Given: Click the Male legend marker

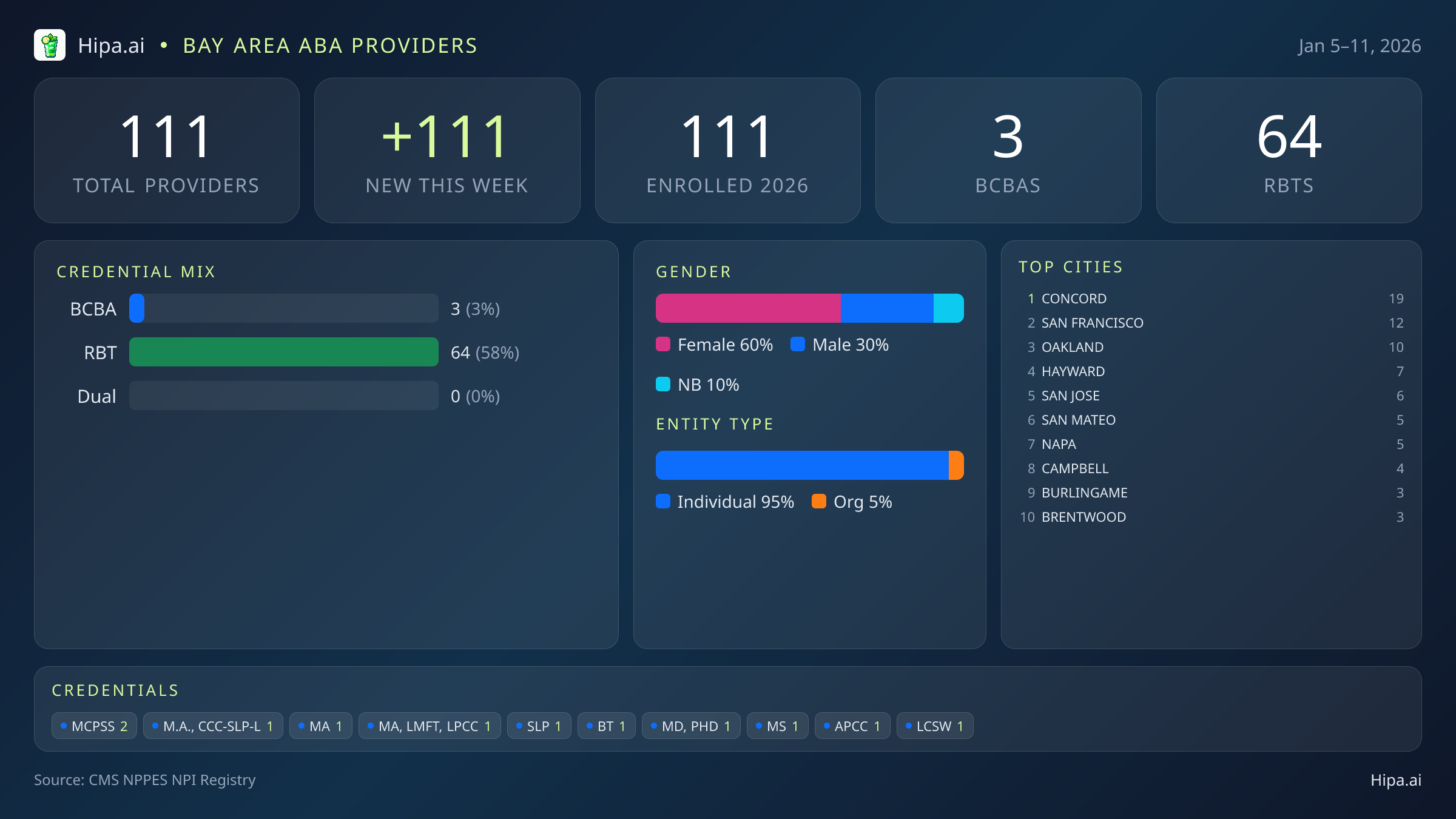Looking at the screenshot, I should [x=798, y=345].
